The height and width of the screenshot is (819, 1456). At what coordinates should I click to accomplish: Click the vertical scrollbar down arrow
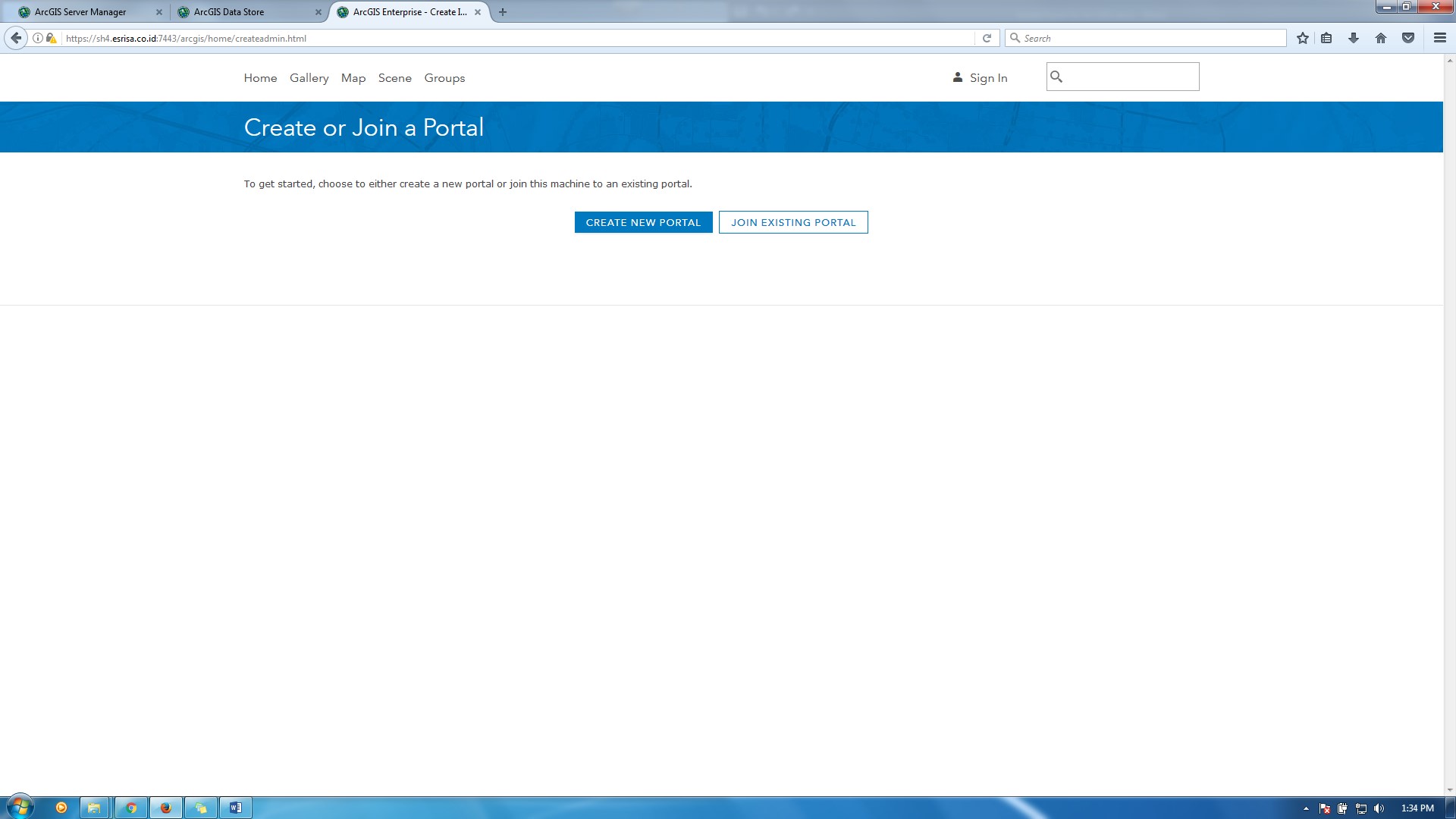pos(1449,789)
